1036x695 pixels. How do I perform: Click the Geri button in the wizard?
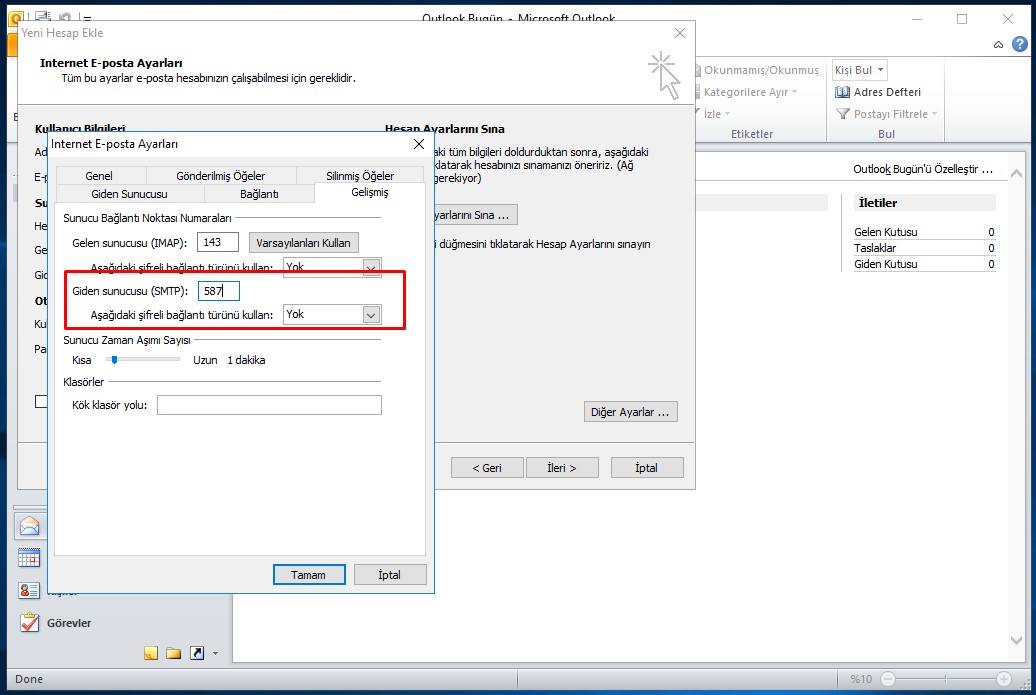coord(487,468)
